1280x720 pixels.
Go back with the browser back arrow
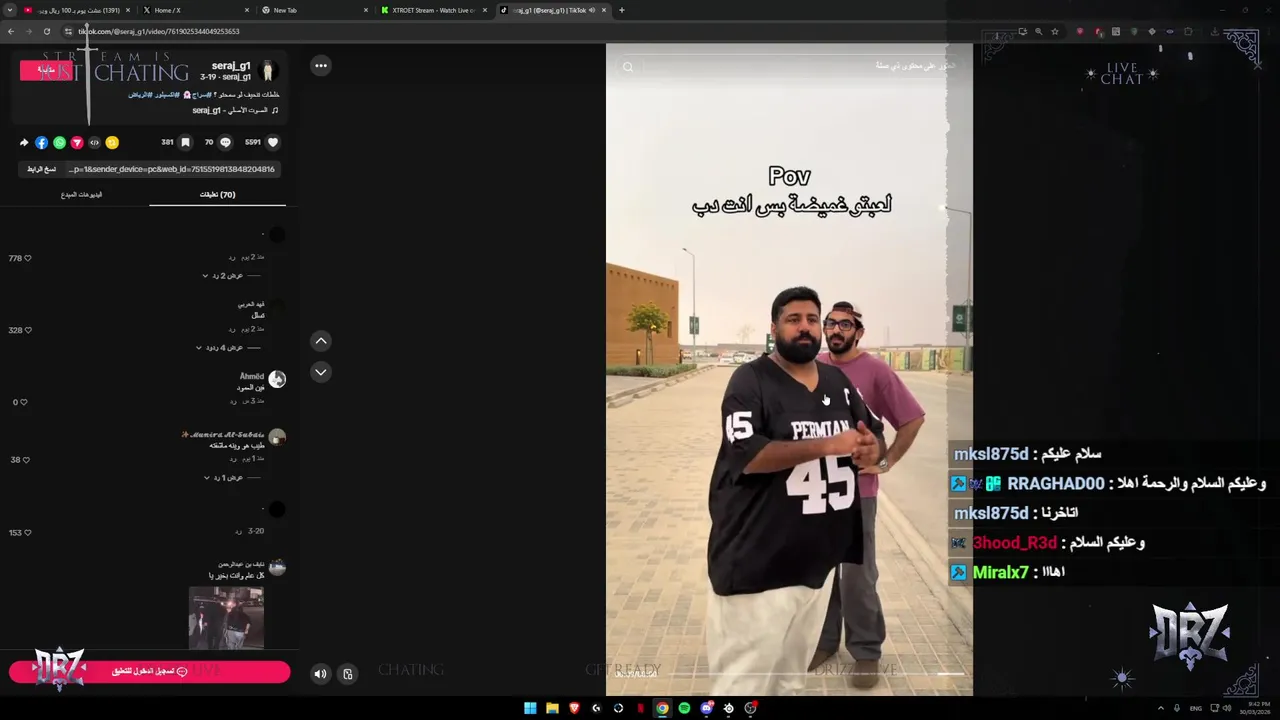[11, 31]
